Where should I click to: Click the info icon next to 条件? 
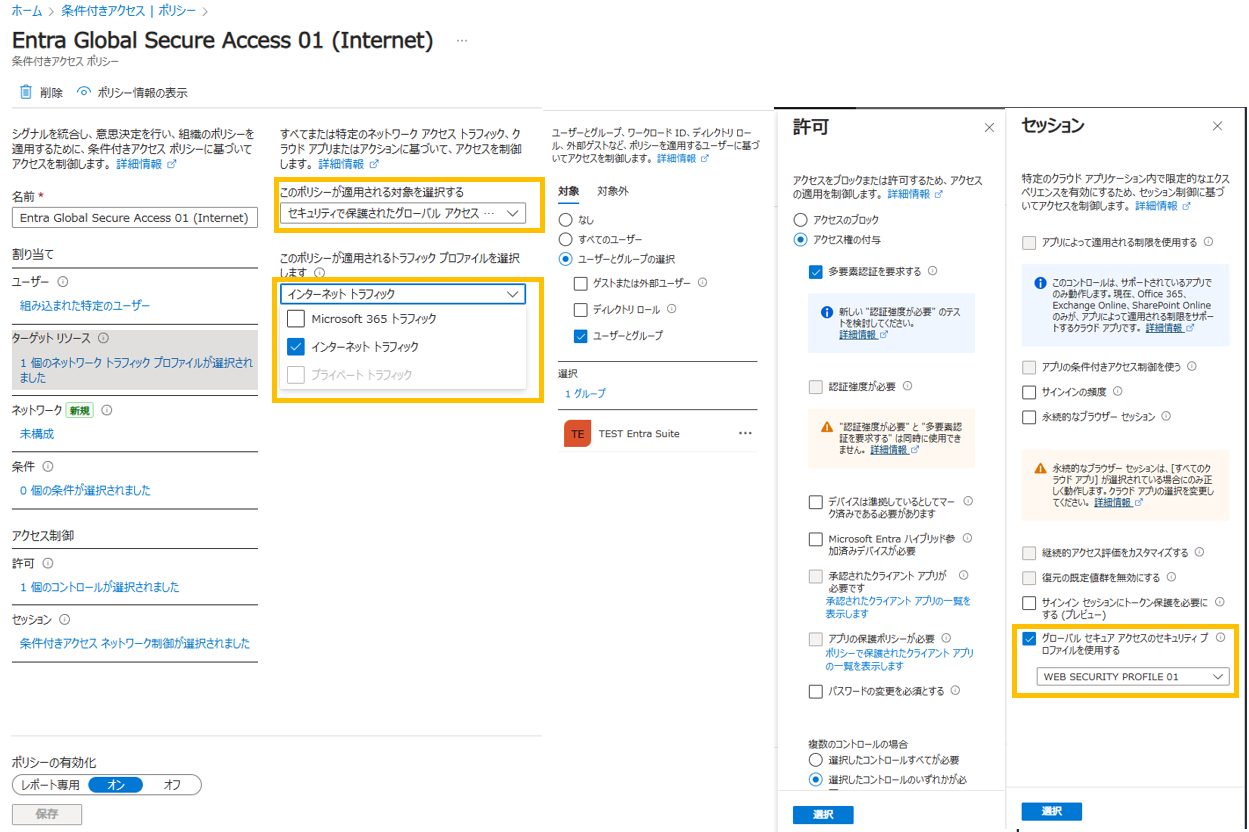(48, 467)
